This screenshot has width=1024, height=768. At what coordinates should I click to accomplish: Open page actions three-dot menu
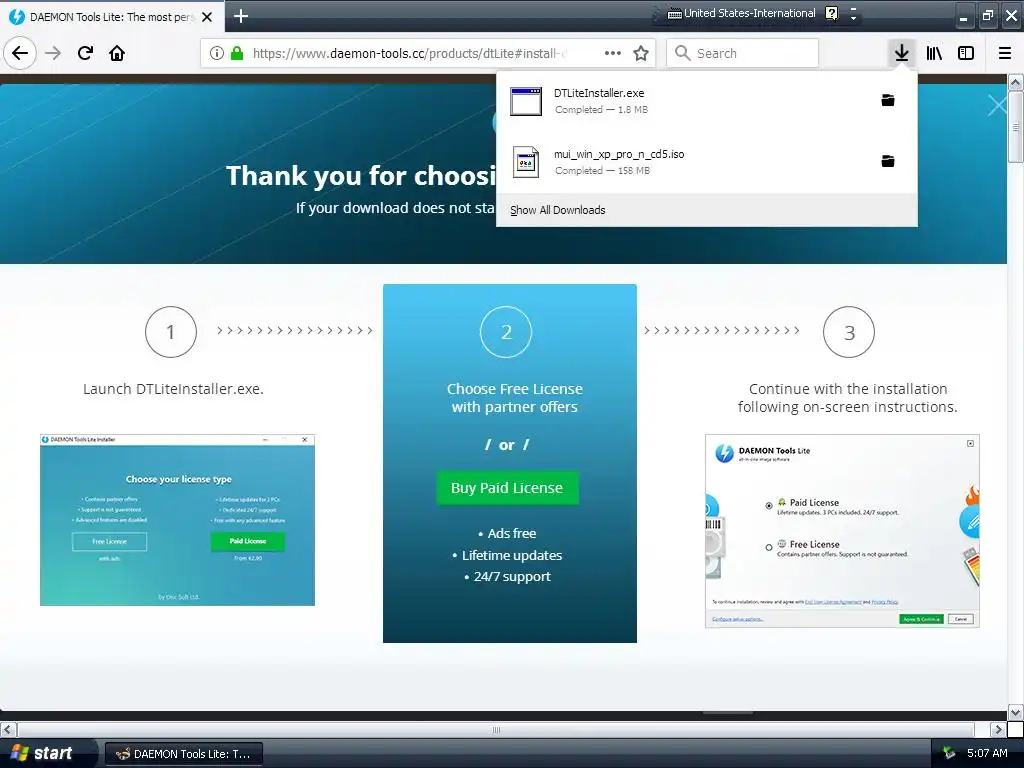pyautogui.click(x=613, y=53)
